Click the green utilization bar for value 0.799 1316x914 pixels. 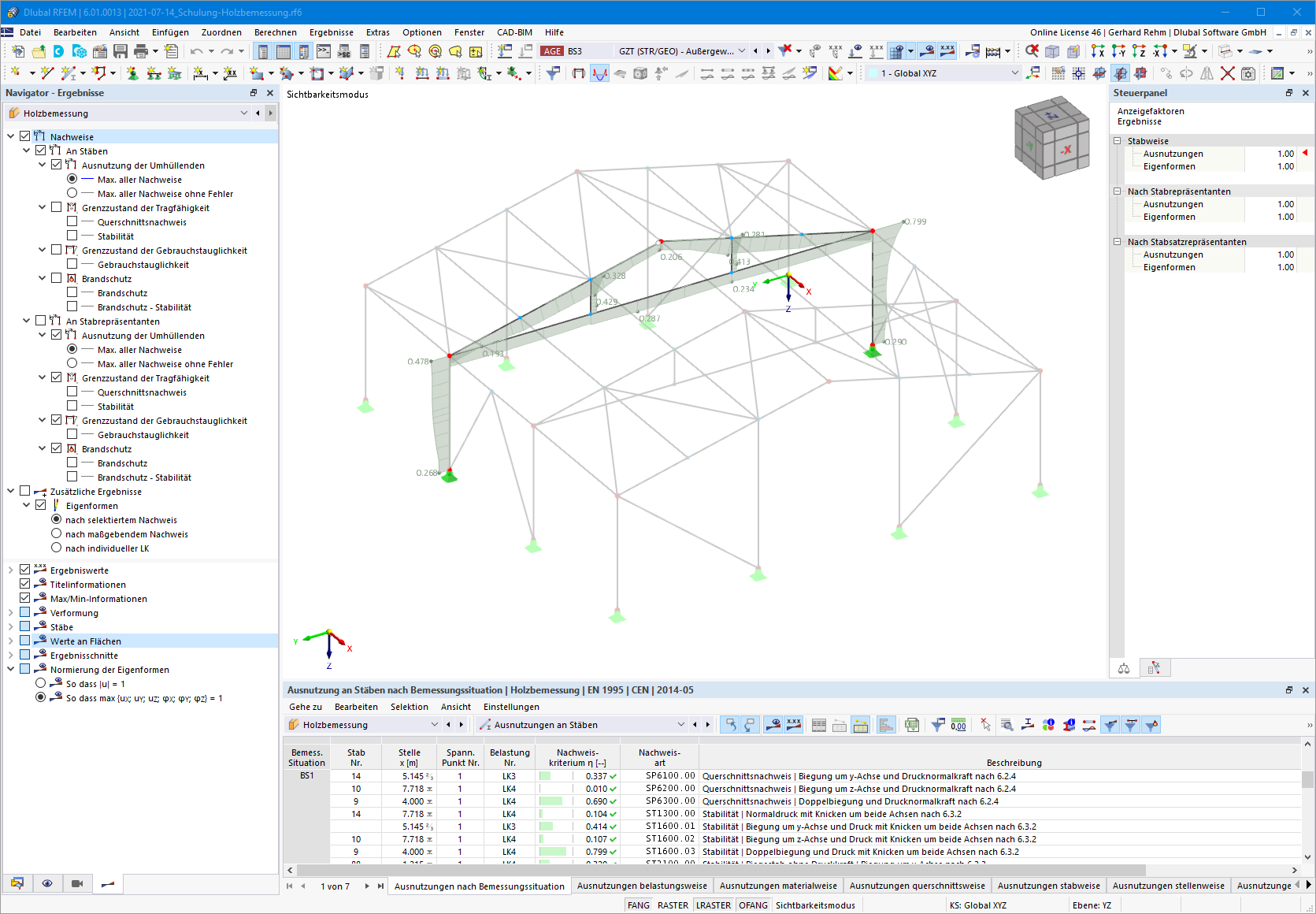click(552, 851)
